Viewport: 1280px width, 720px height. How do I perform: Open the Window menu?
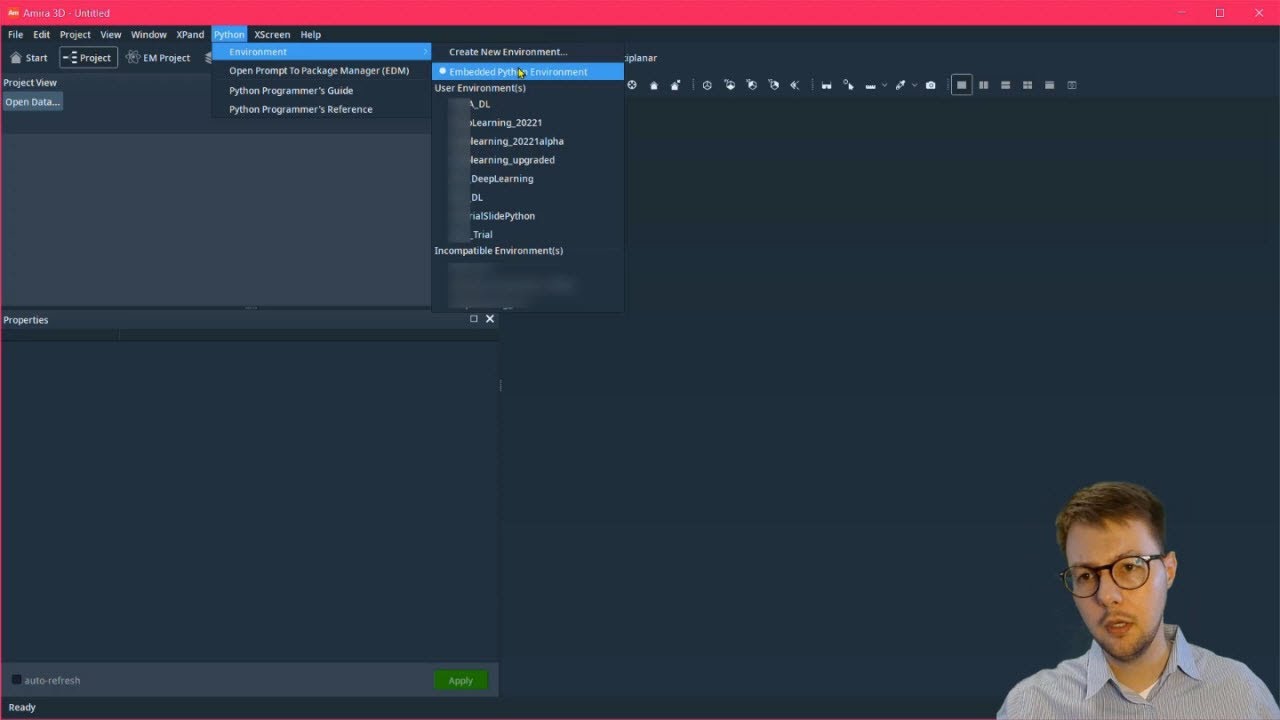click(149, 34)
